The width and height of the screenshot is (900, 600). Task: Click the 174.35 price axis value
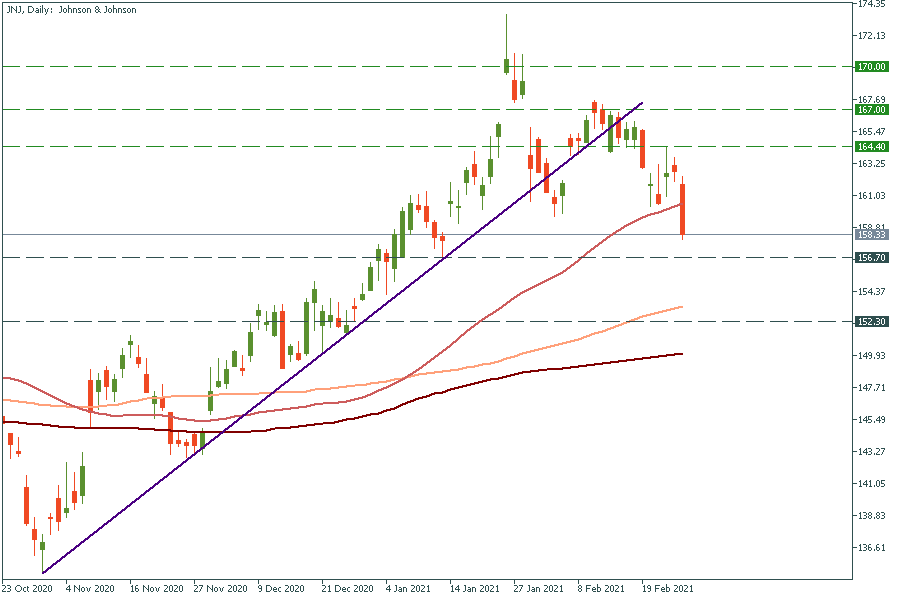click(871, 4)
